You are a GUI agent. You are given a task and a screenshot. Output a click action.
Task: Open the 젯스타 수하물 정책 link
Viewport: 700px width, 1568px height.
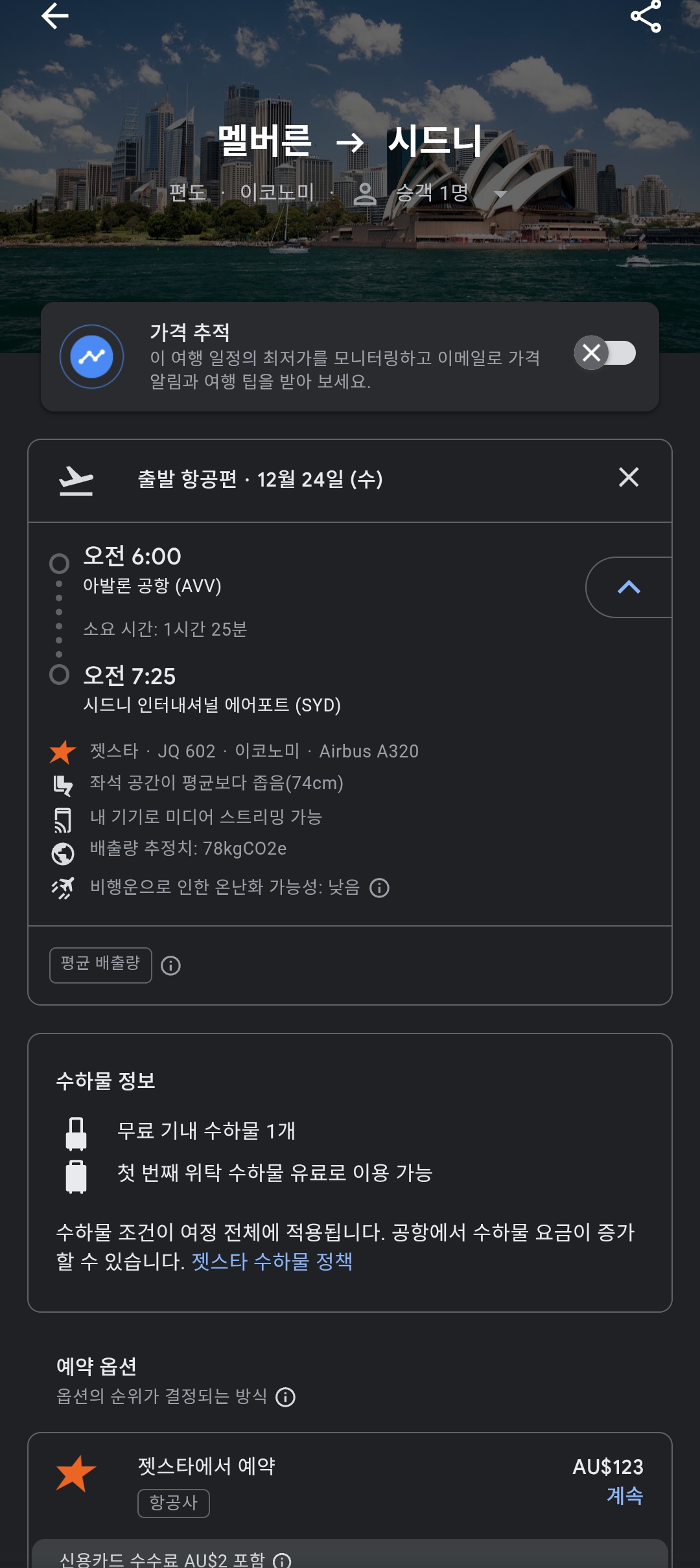tap(272, 1261)
